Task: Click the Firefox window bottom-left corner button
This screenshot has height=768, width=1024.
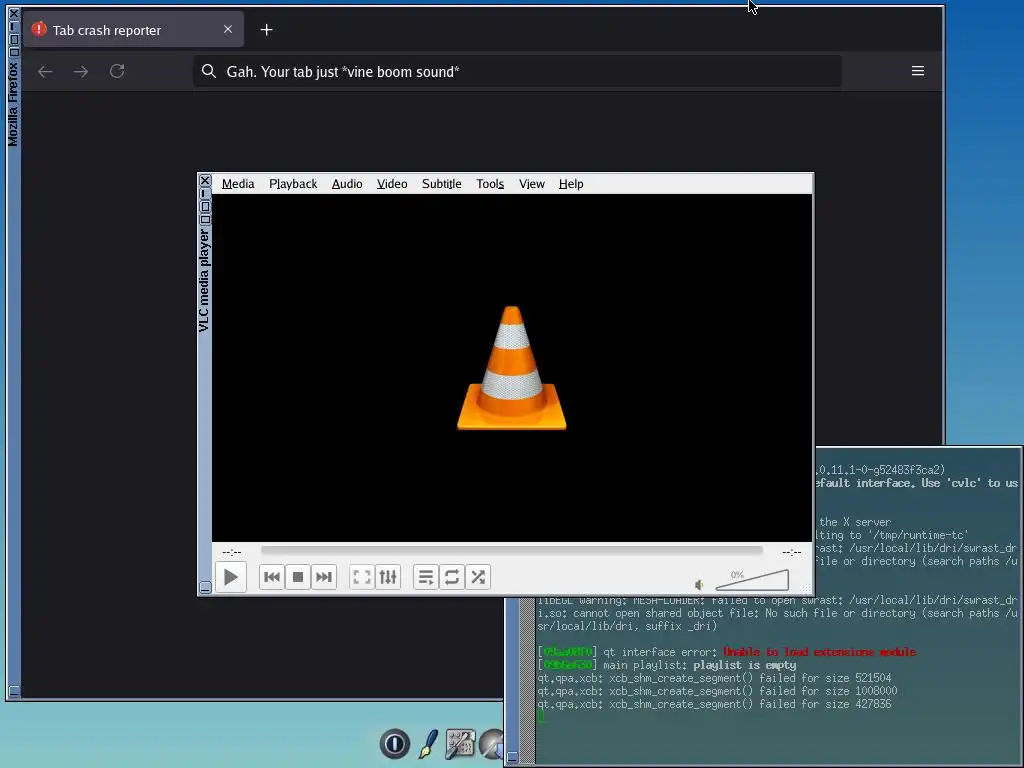Action: (14, 691)
